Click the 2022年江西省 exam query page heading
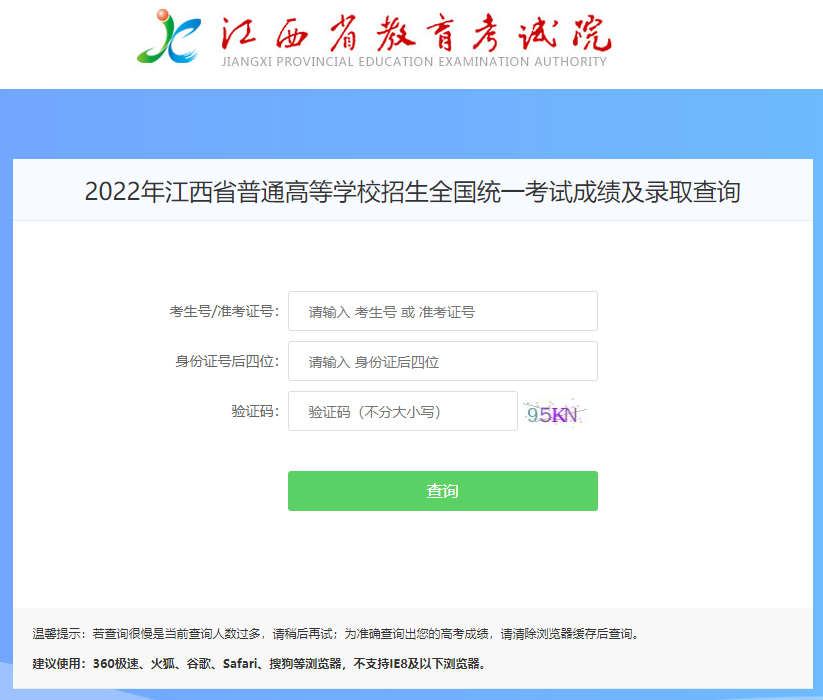 click(413, 191)
